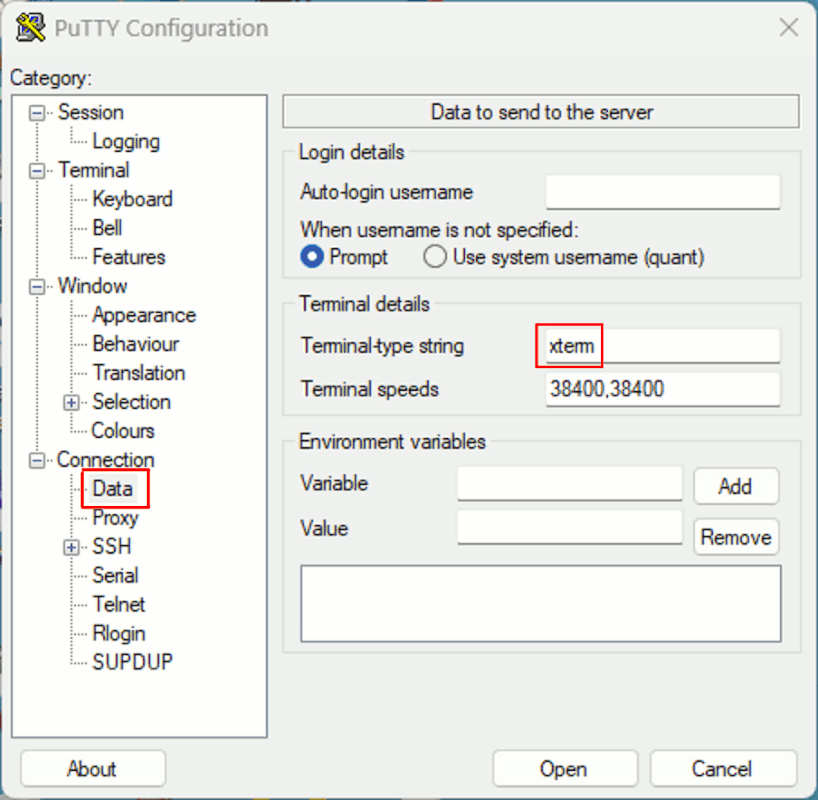Screen dimensions: 818x800
Task: Focus the Auto-login username field
Action: click(663, 193)
